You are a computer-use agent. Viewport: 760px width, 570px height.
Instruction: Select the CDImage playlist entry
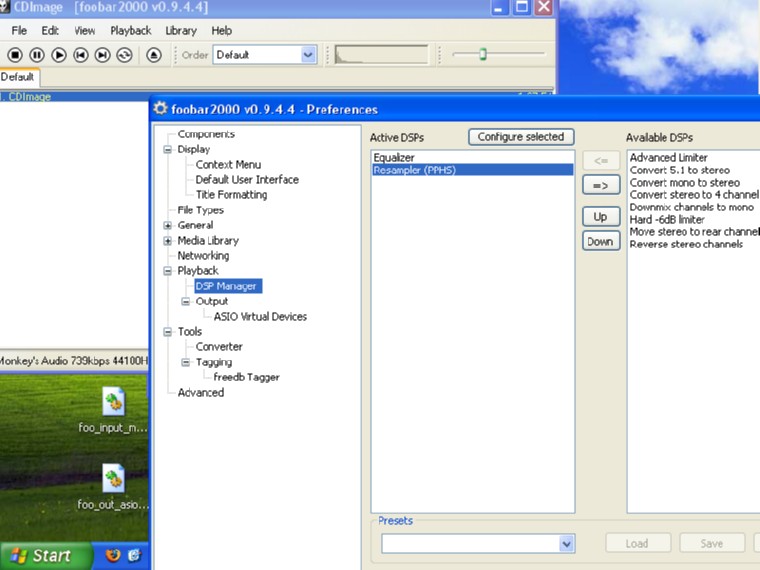(276, 96)
